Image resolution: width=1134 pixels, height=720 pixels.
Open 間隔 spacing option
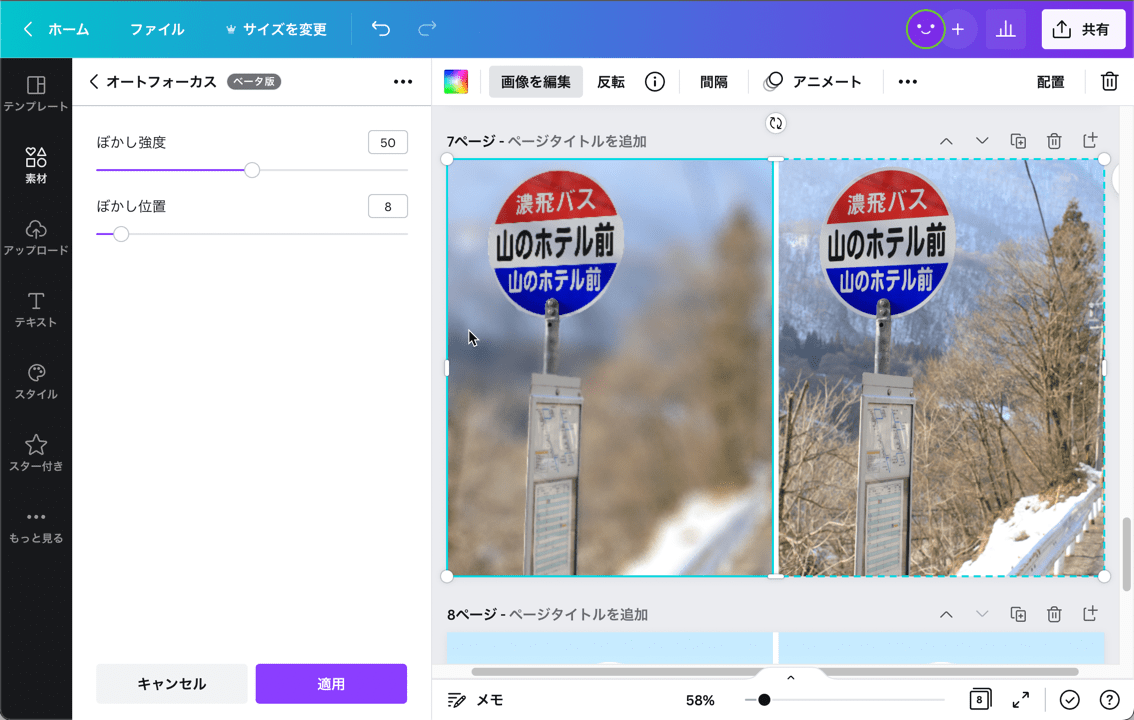tap(713, 82)
